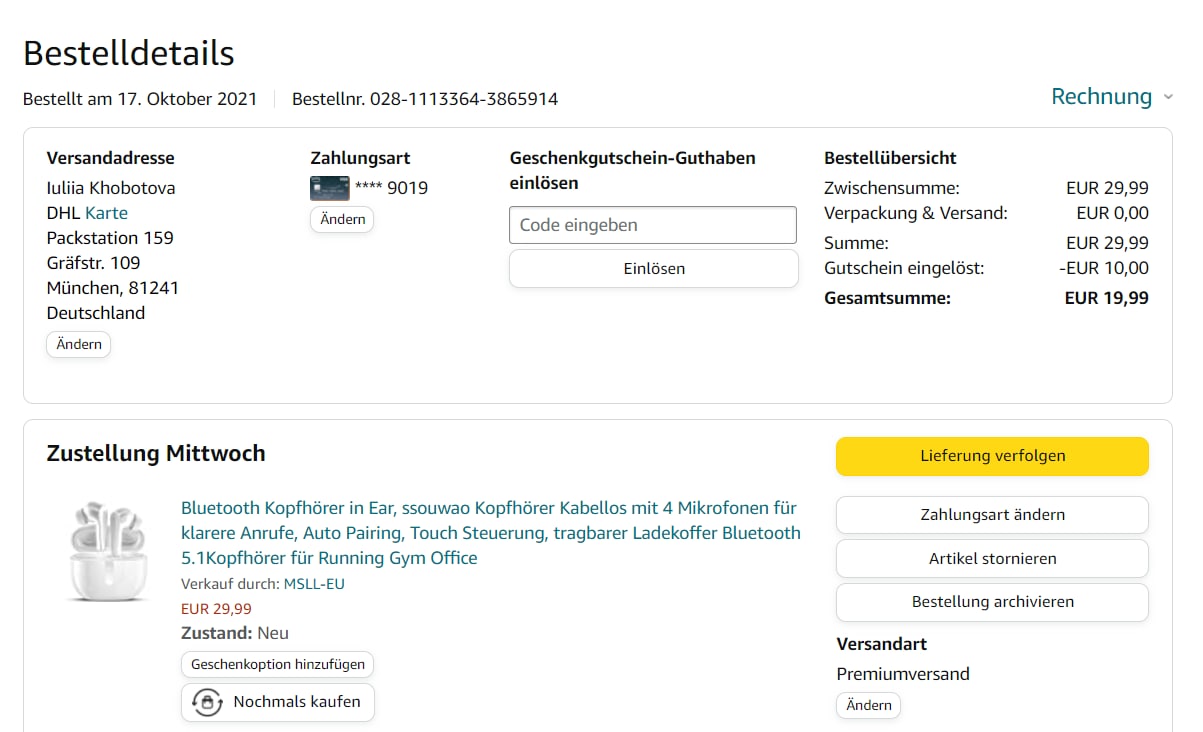
Task: Click the Bestellnr. 028-1113364-3865914 text
Action: (425, 99)
